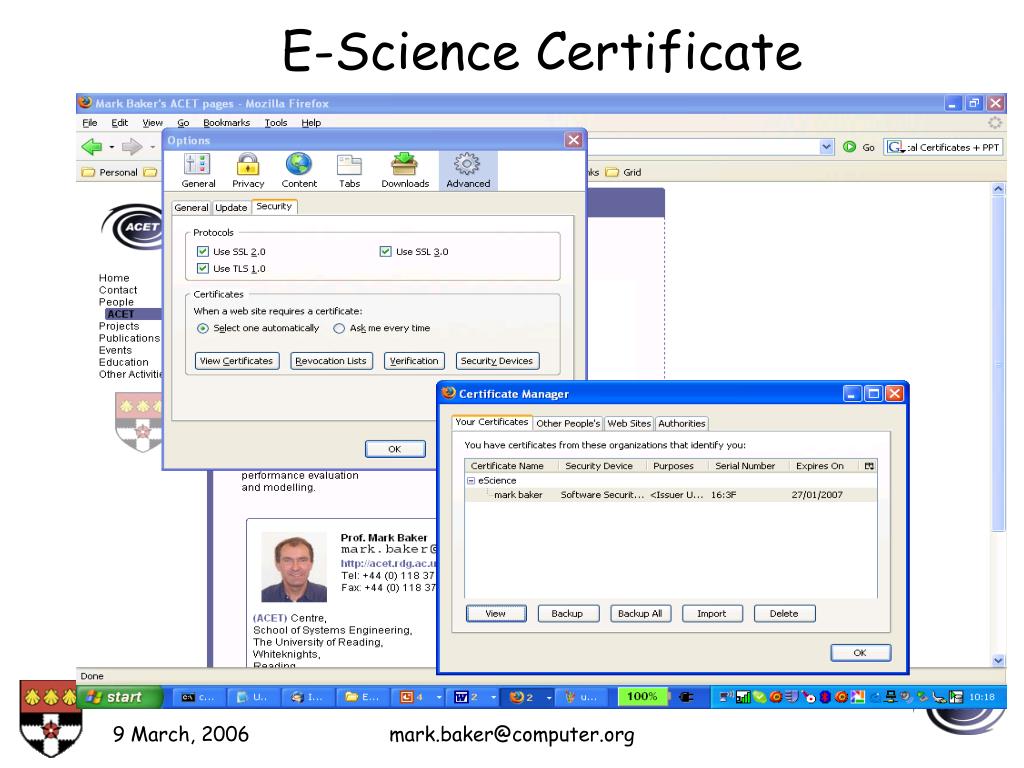Click the folder E... taskbar button
The image size is (1024, 768).
pyautogui.click(x=362, y=697)
